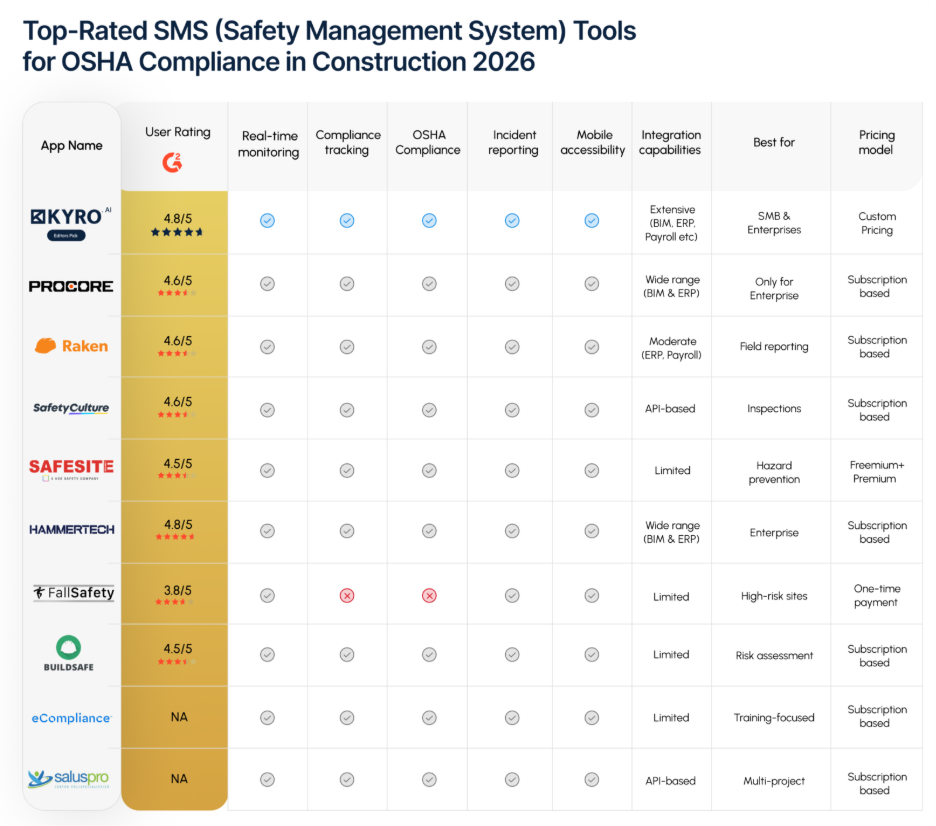The width and height of the screenshot is (936, 826).
Task: Select the KYRO AI logo
Action: click(70, 215)
